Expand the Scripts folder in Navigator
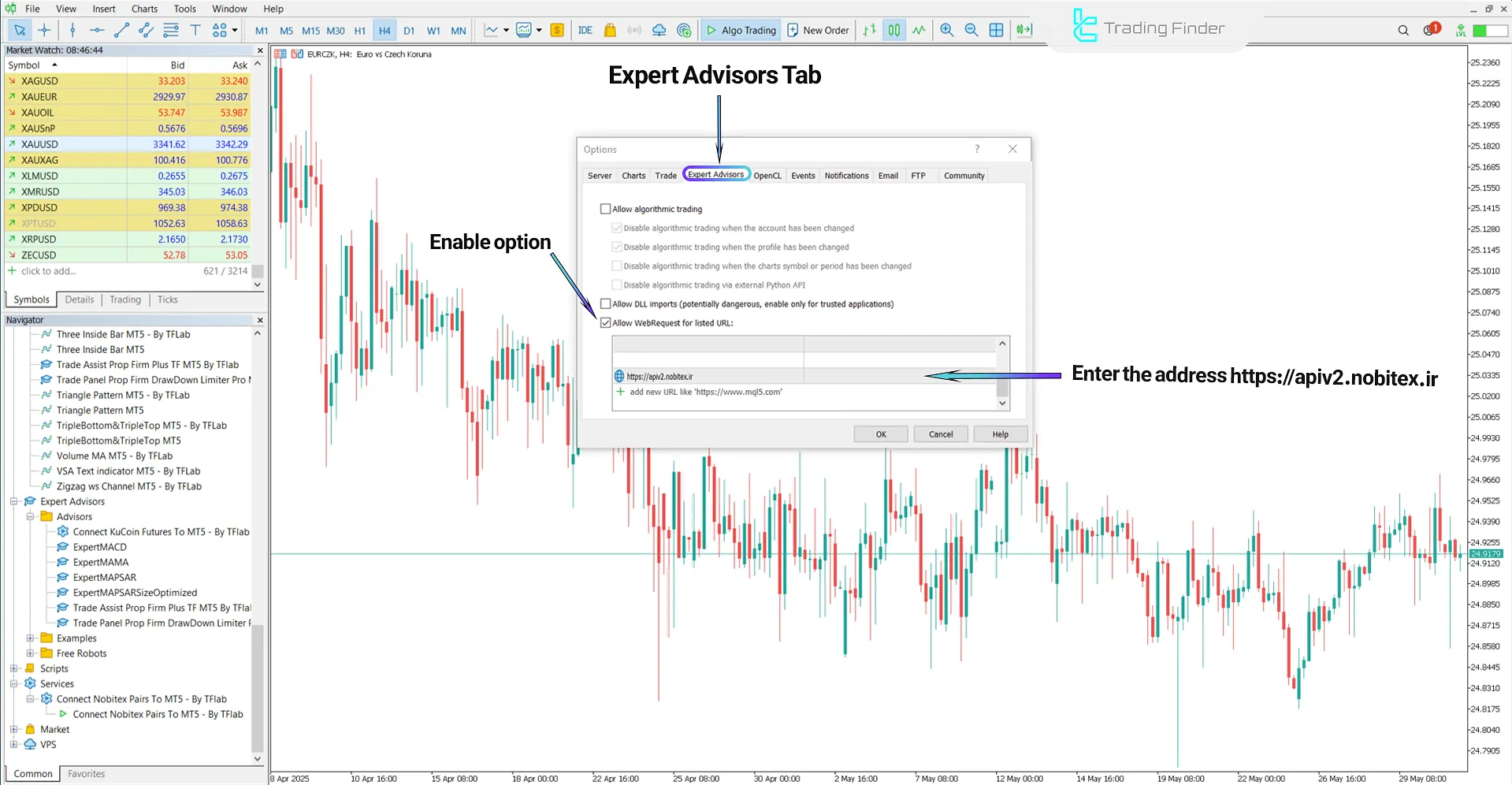The image size is (1512, 785). point(15,668)
